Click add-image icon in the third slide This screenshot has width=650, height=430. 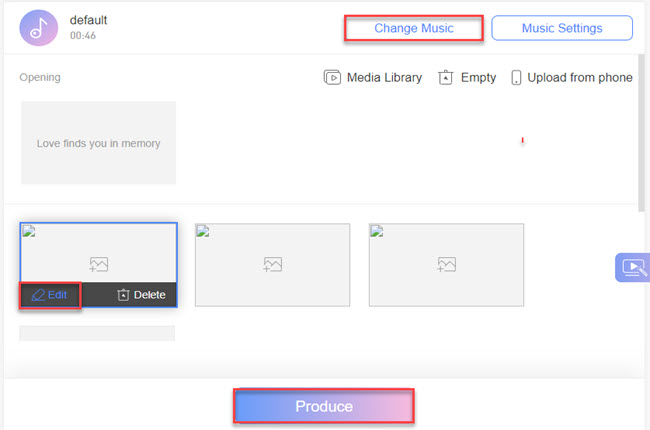click(x=446, y=265)
